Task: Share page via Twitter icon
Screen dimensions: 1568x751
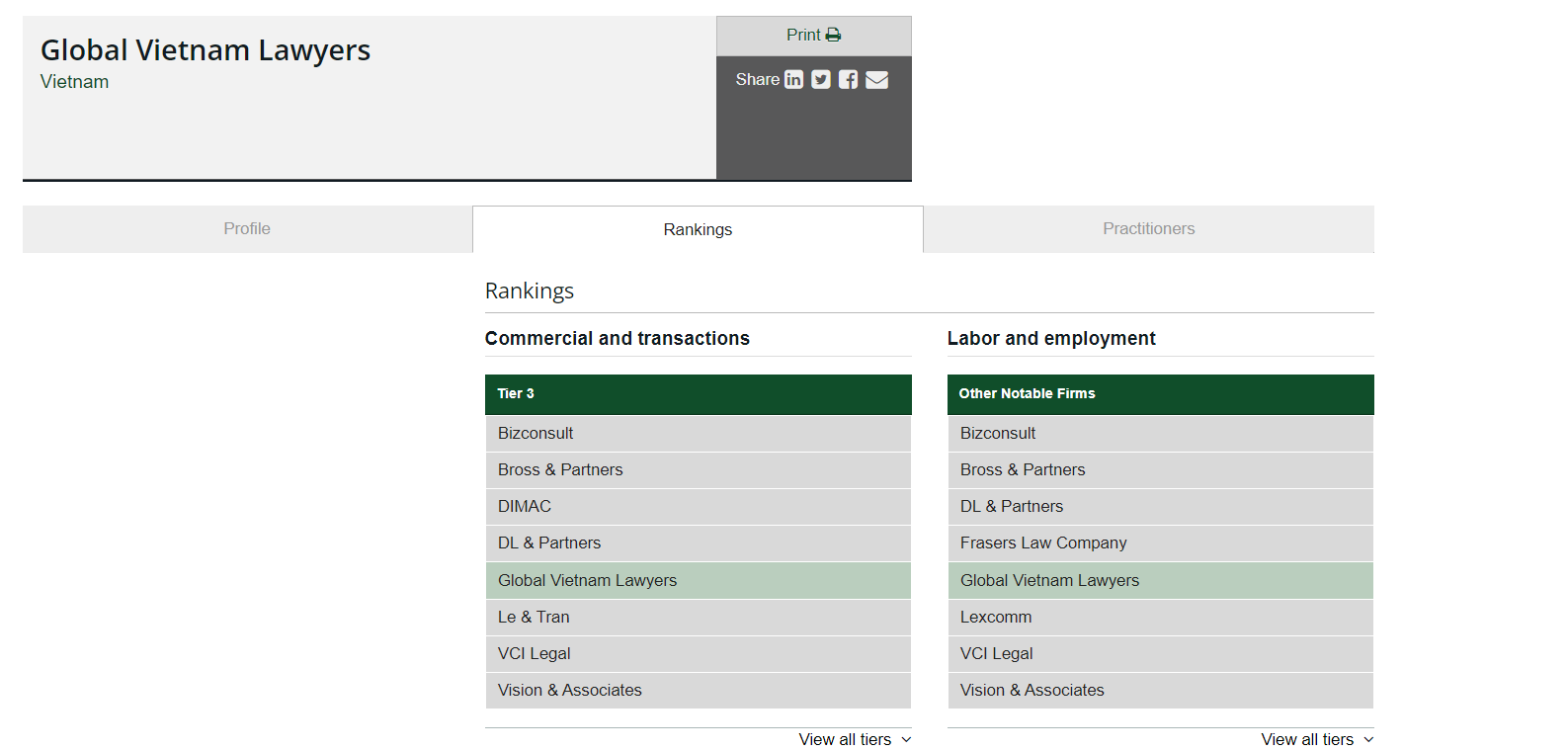Action: (821, 80)
